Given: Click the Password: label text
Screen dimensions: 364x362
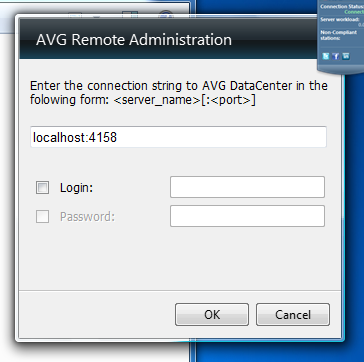Looking at the screenshot, I should [x=87, y=217].
